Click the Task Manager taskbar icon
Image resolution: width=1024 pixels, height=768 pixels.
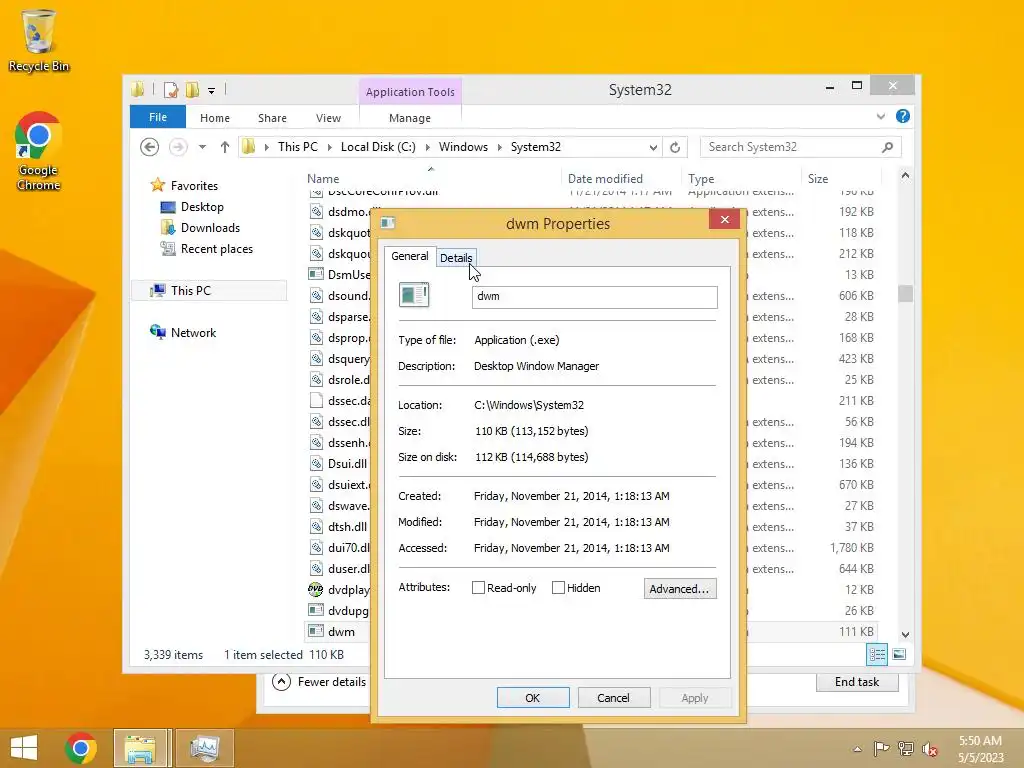tap(204, 748)
